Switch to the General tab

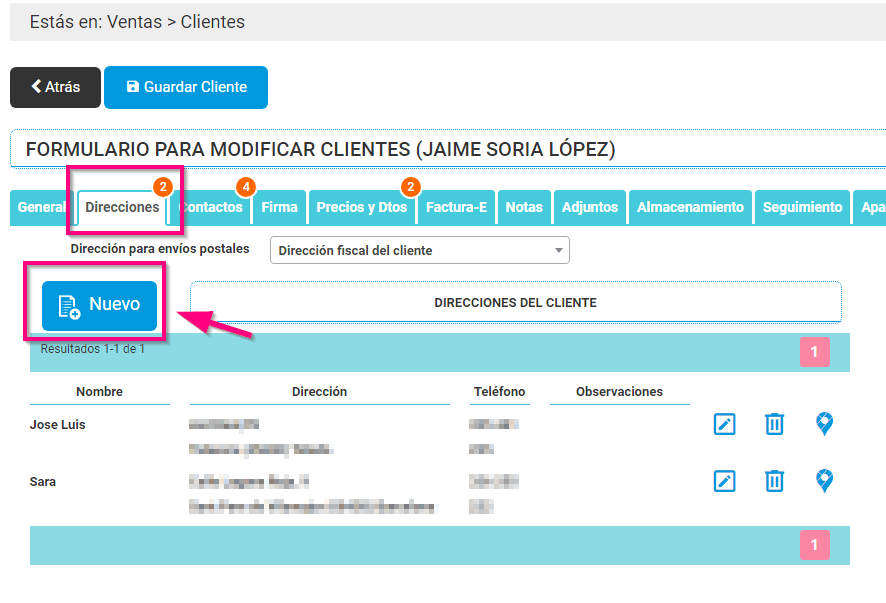(x=41, y=207)
